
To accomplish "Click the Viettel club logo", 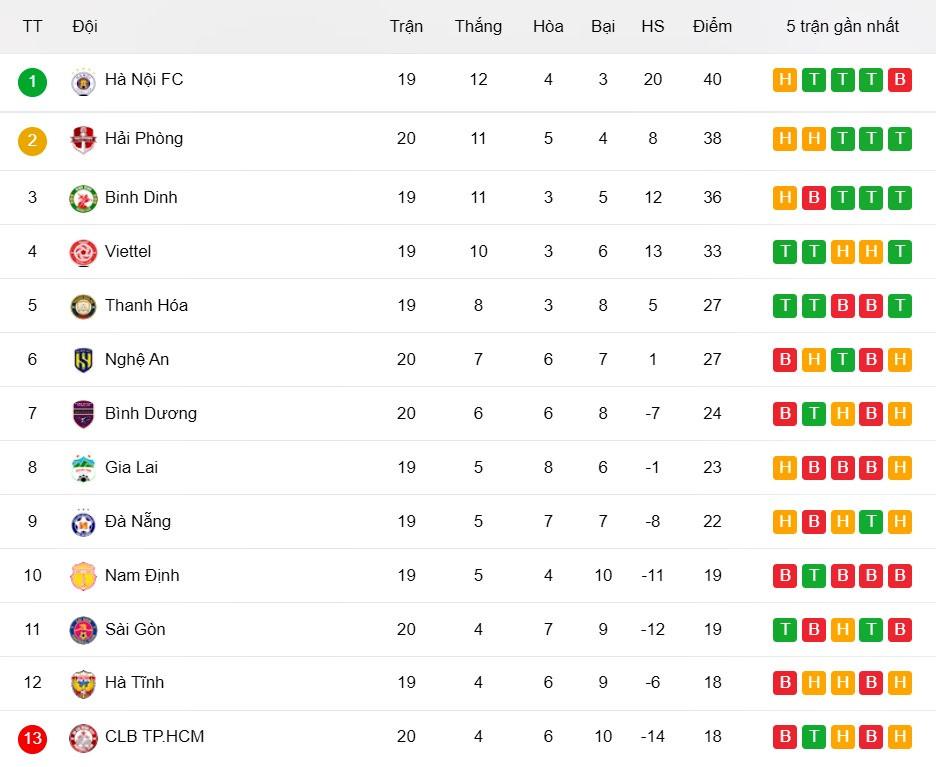I will (83, 252).
